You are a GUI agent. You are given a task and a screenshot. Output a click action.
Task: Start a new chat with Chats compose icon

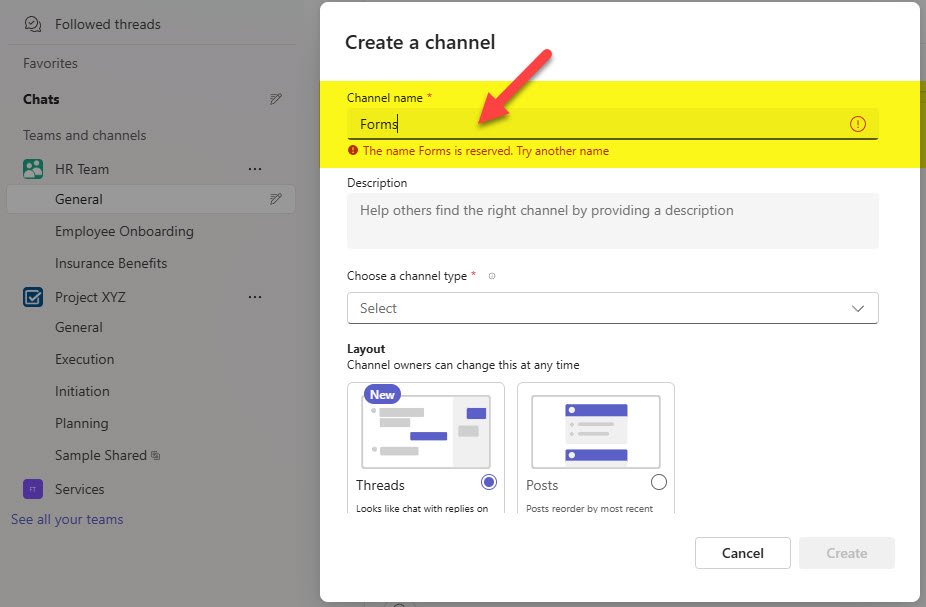[x=276, y=99]
